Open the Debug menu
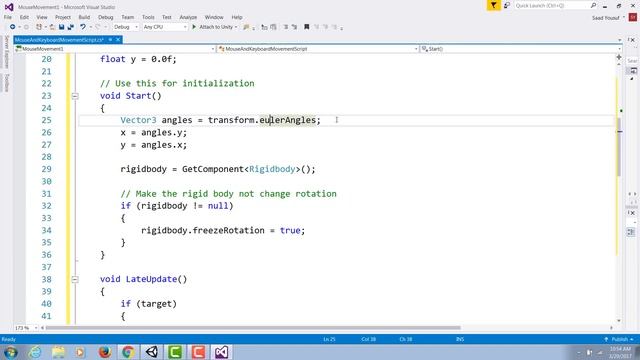640x360 pixels. pyautogui.click(x=105, y=17)
